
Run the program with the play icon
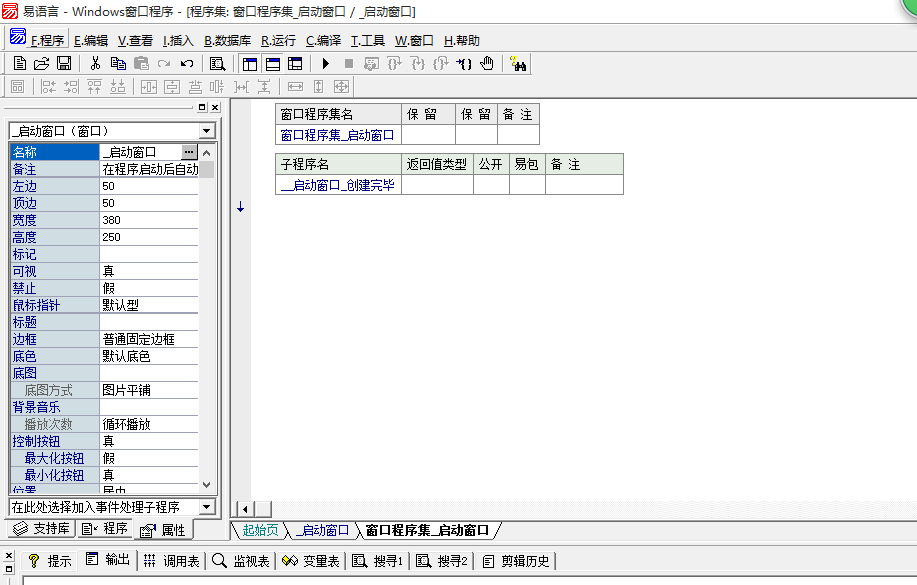click(326, 63)
